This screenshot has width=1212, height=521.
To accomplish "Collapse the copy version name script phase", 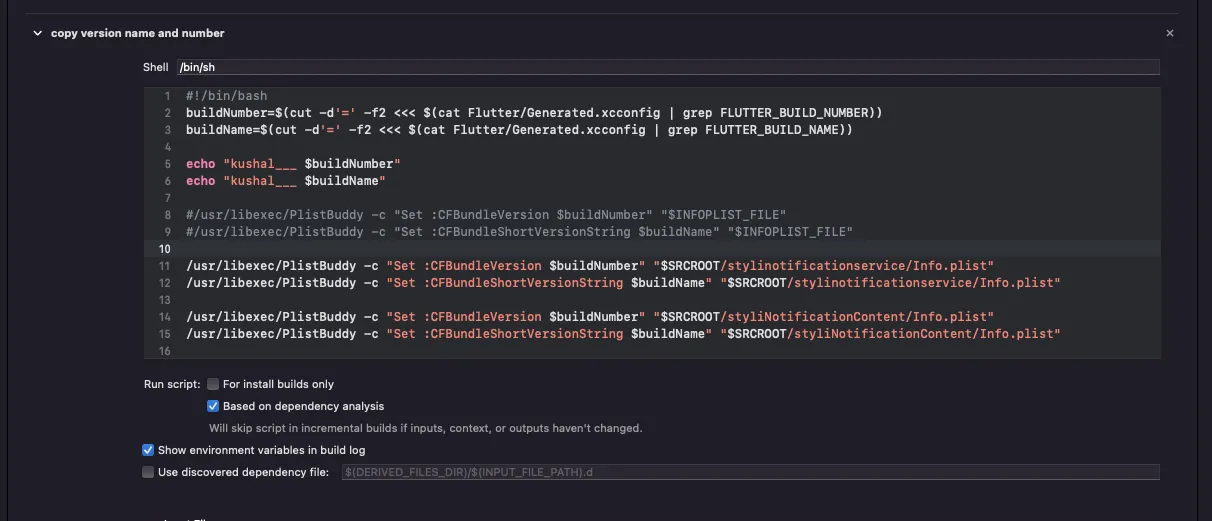I will (x=38, y=33).
